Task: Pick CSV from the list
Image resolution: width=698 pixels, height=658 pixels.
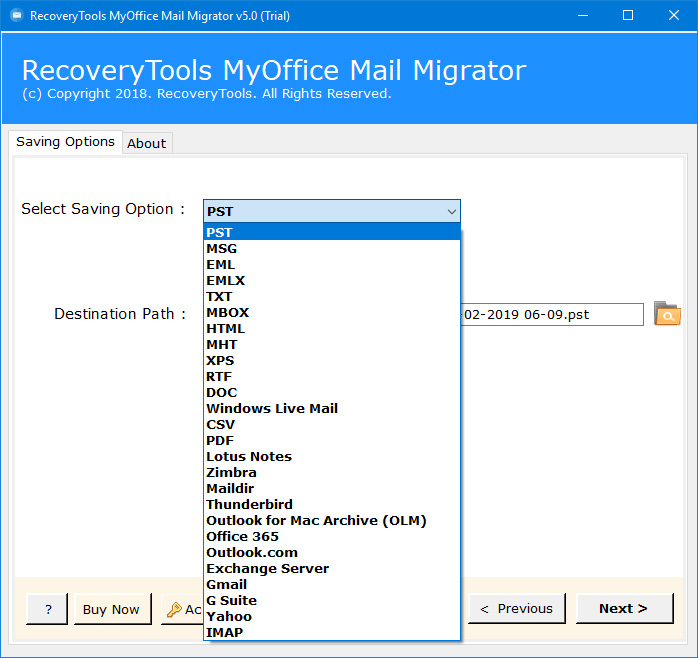Action: pyautogui.click(x=332, y=425)
